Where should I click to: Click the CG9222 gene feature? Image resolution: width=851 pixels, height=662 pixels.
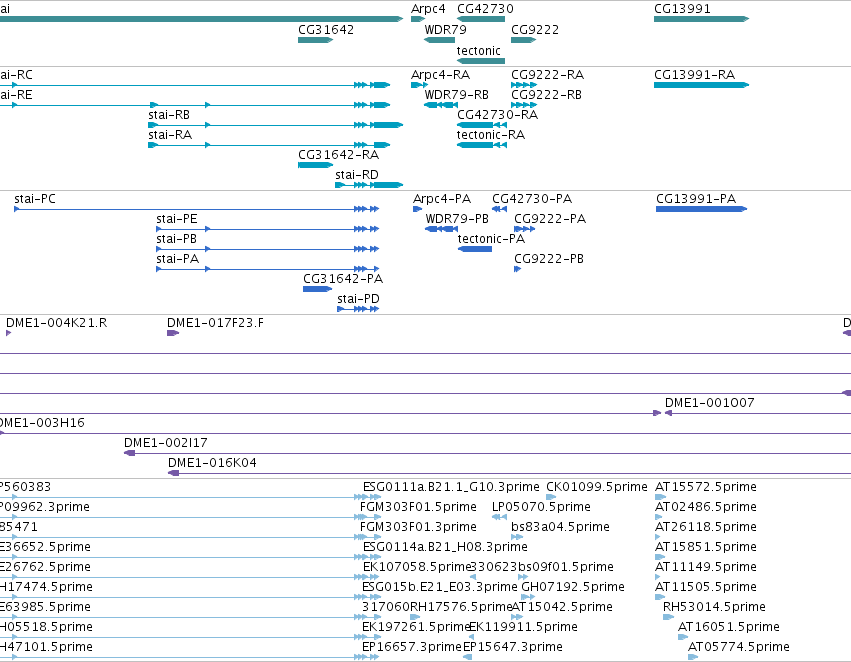[x=524, y=40]
